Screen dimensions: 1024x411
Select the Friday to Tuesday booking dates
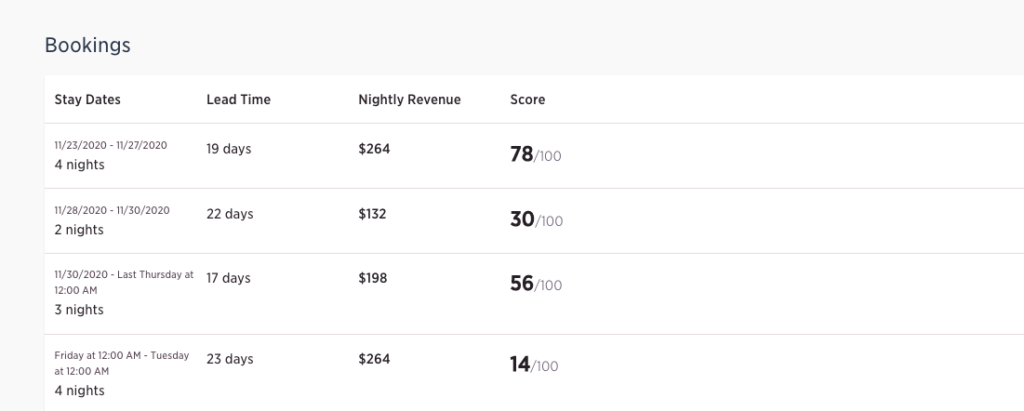(x=121, y=363)
